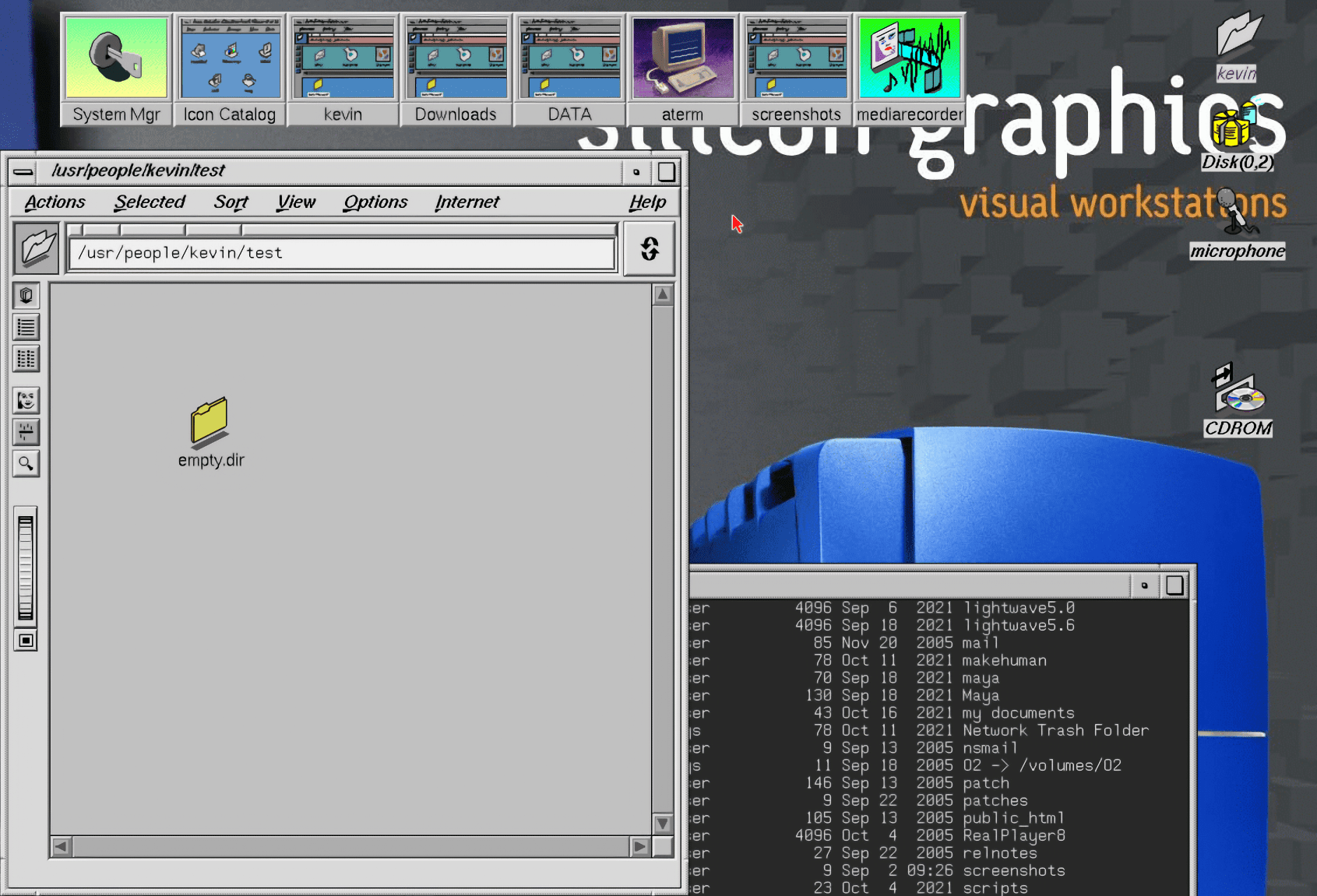Open the View menu
This screenshot has width=1317, height=896.
(296, 202)
